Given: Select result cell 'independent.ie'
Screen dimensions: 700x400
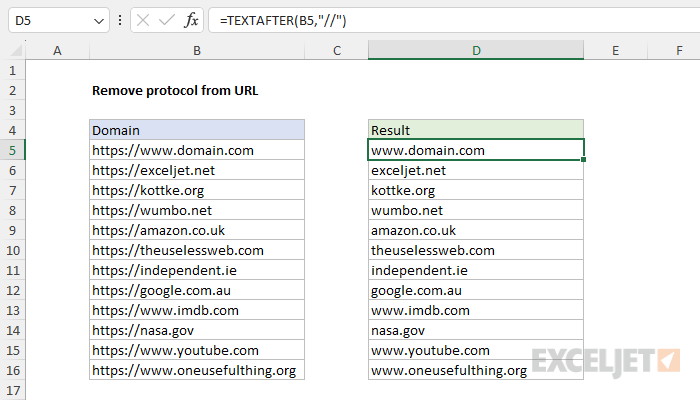Looking at the screenshot, I should (x=476, y=270).
